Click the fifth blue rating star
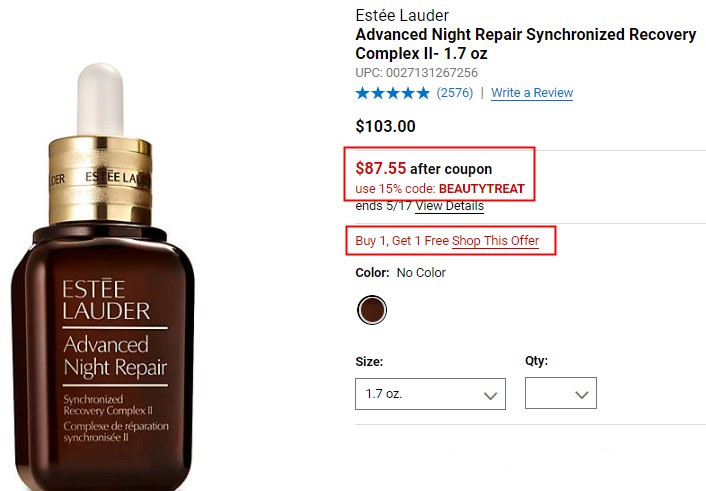This screenshot has height=491, width=706. [423, 93]
